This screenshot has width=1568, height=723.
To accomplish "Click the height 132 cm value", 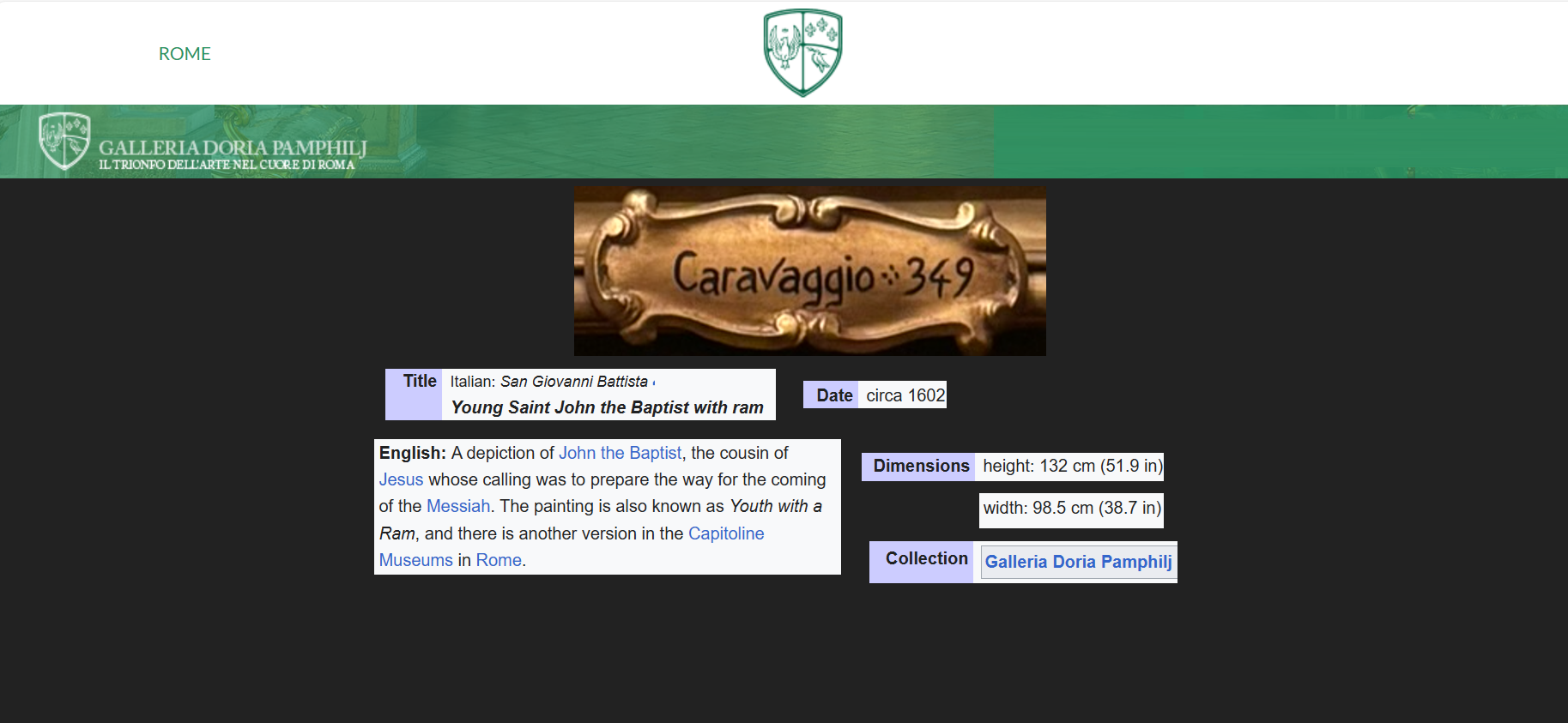I will point(1072,466).
